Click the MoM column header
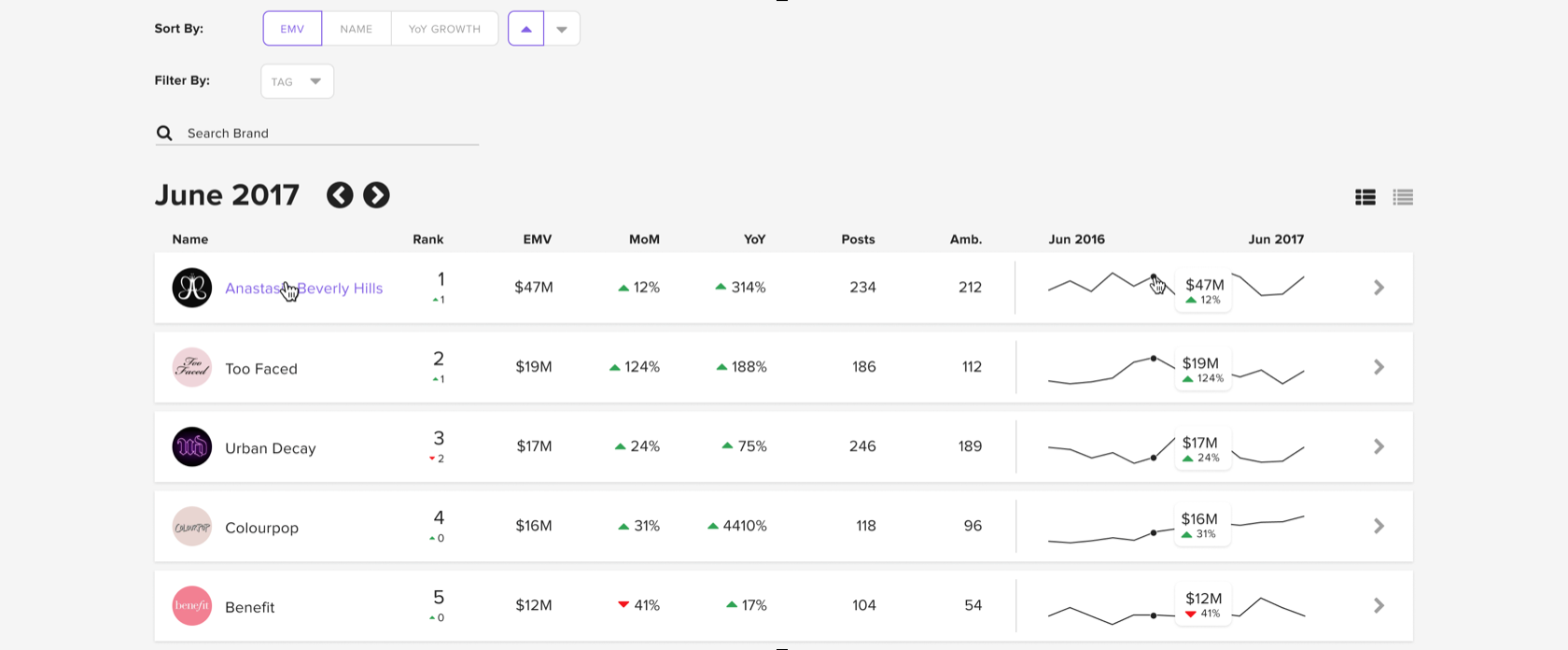 (644, 240)
